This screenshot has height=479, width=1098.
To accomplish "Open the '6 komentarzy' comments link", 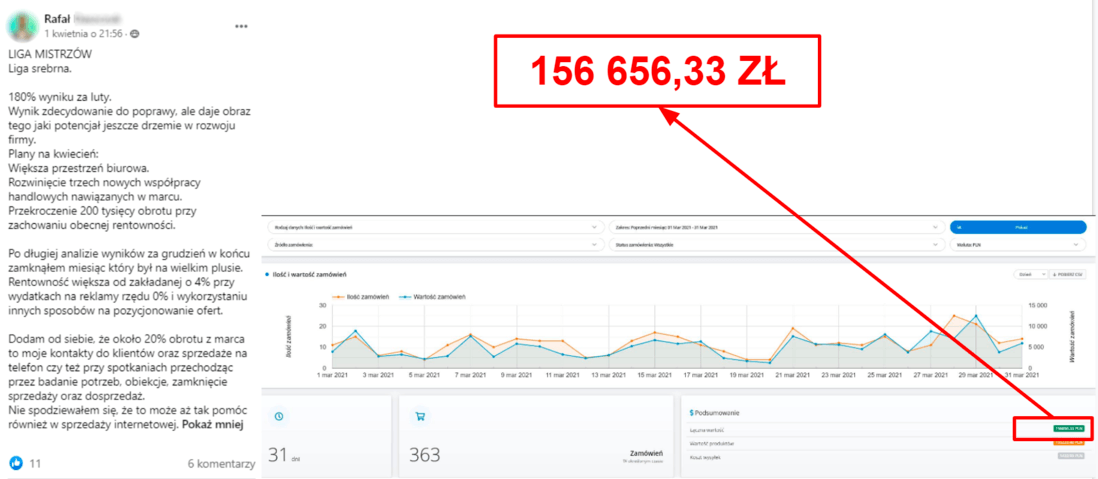I will tap(219, 464).
